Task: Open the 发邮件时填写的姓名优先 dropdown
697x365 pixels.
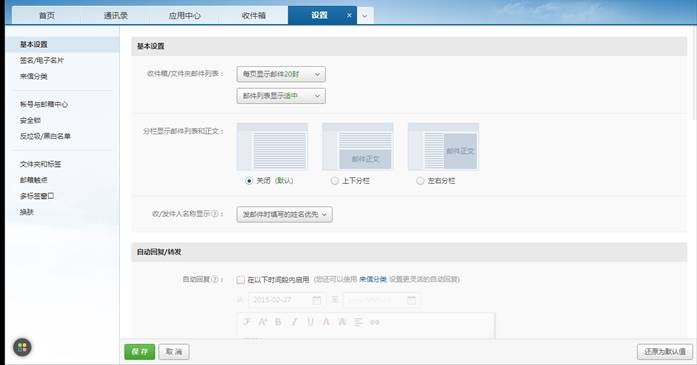Action: pos(284,214)
